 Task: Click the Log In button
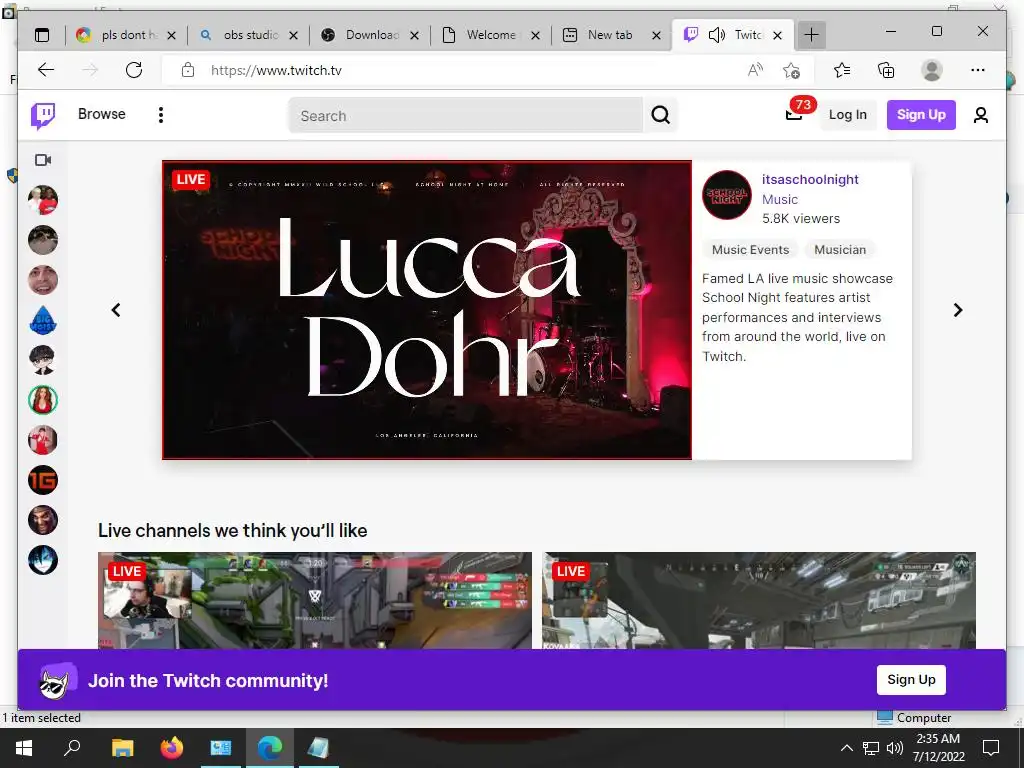(848, 115)
